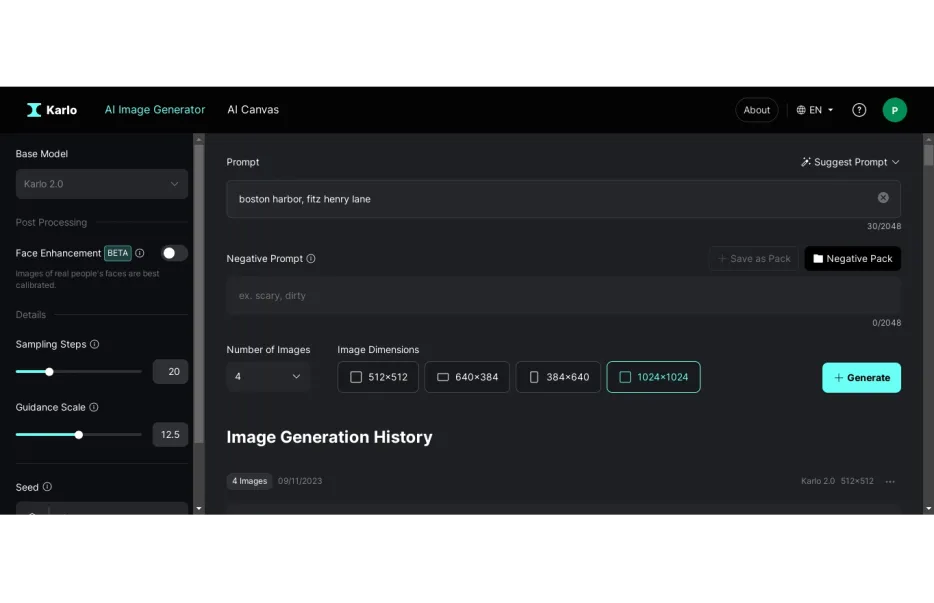The width and height of the screenshot is (934, 603).
Task: Click the Prompt text field
Action: click(x=563, y=199)
